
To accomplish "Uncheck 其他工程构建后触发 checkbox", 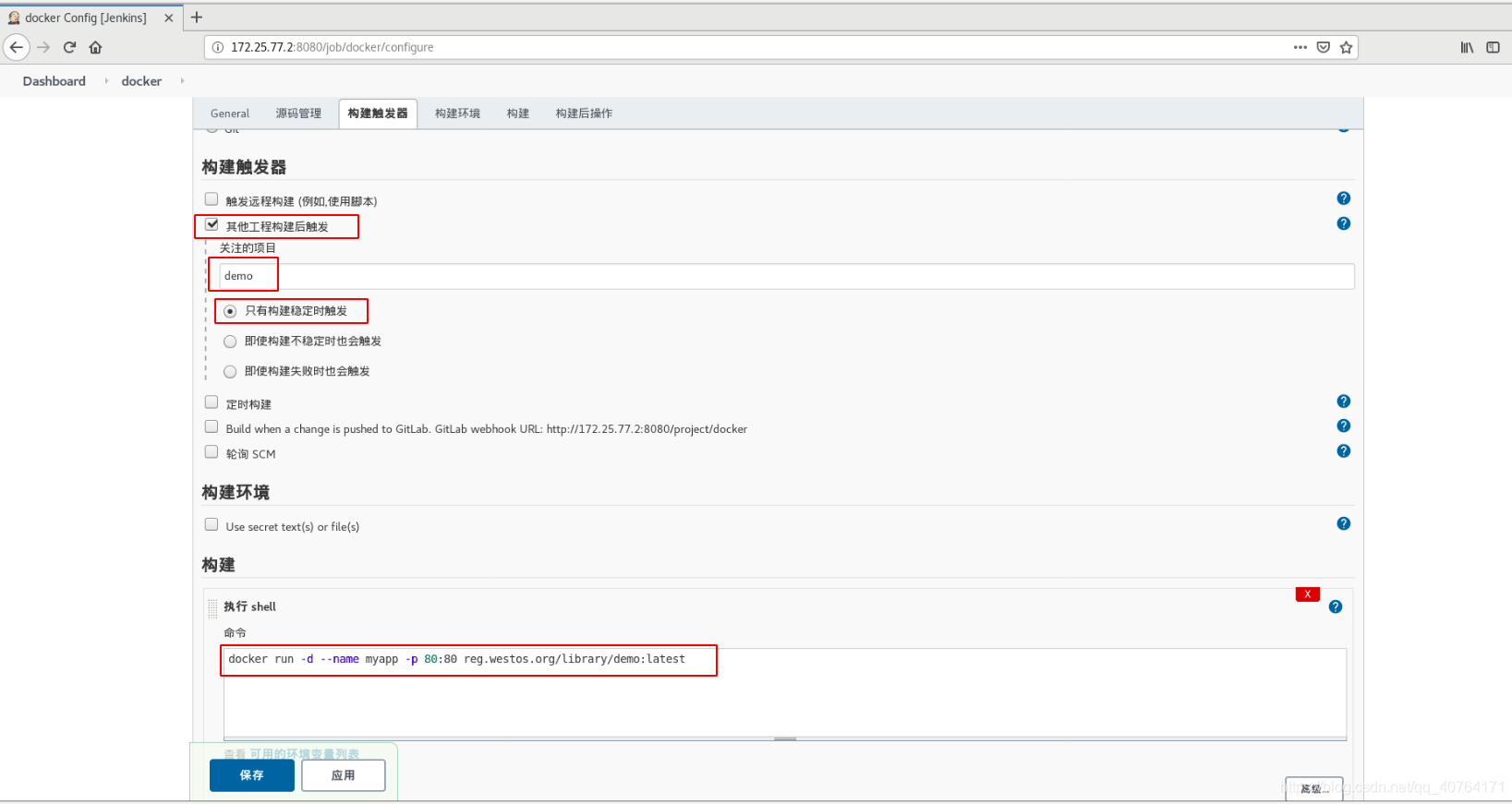I will [212, 224].
